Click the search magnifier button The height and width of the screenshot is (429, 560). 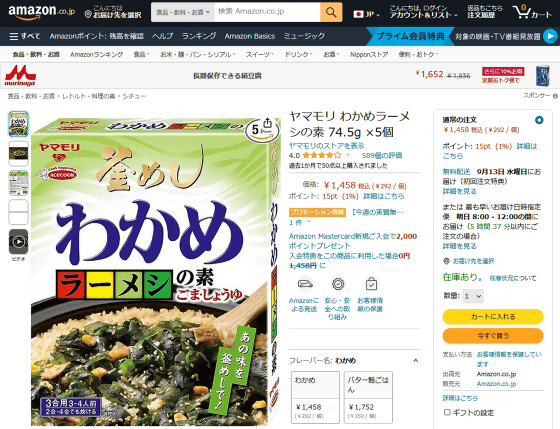tap(331, 12)
